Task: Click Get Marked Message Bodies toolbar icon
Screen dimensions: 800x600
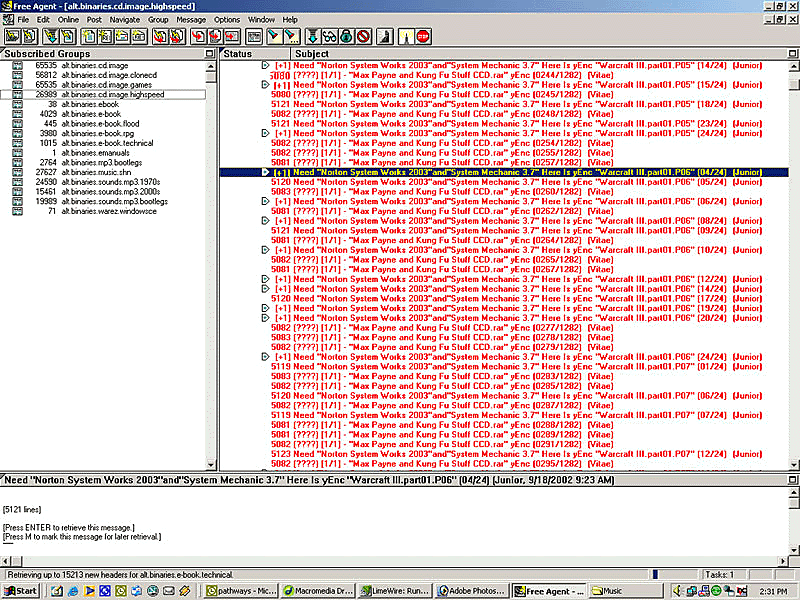Action: [50, 36]
